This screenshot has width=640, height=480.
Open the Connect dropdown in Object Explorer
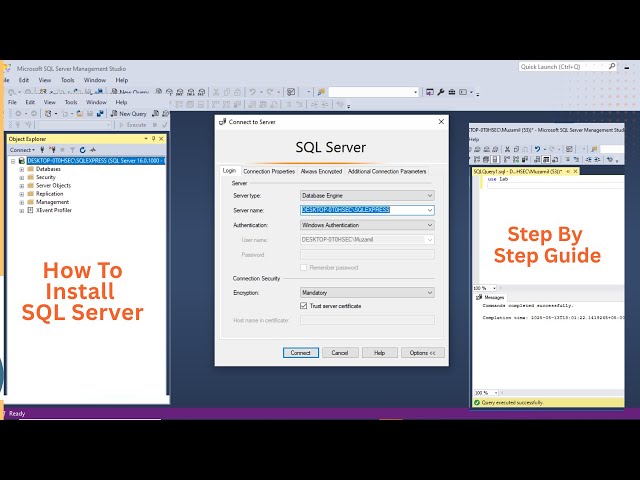coord(22,150)
